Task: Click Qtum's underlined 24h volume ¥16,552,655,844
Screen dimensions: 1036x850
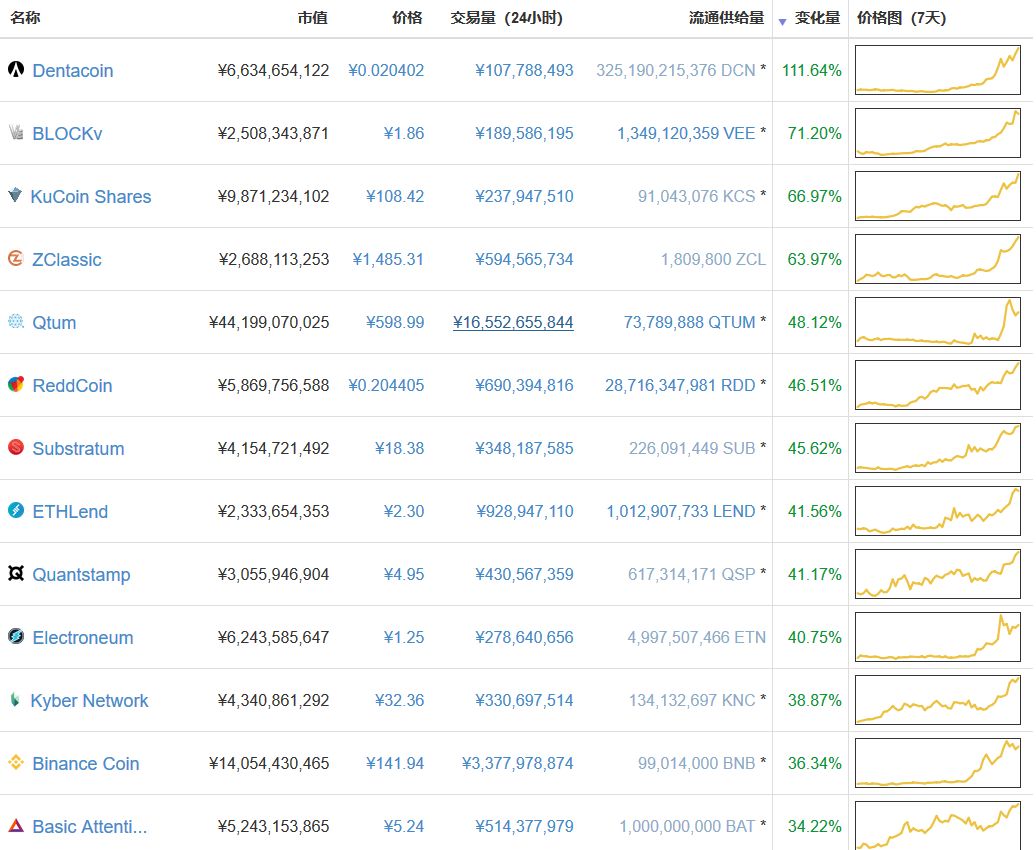Action: click(x=513, y=322)
